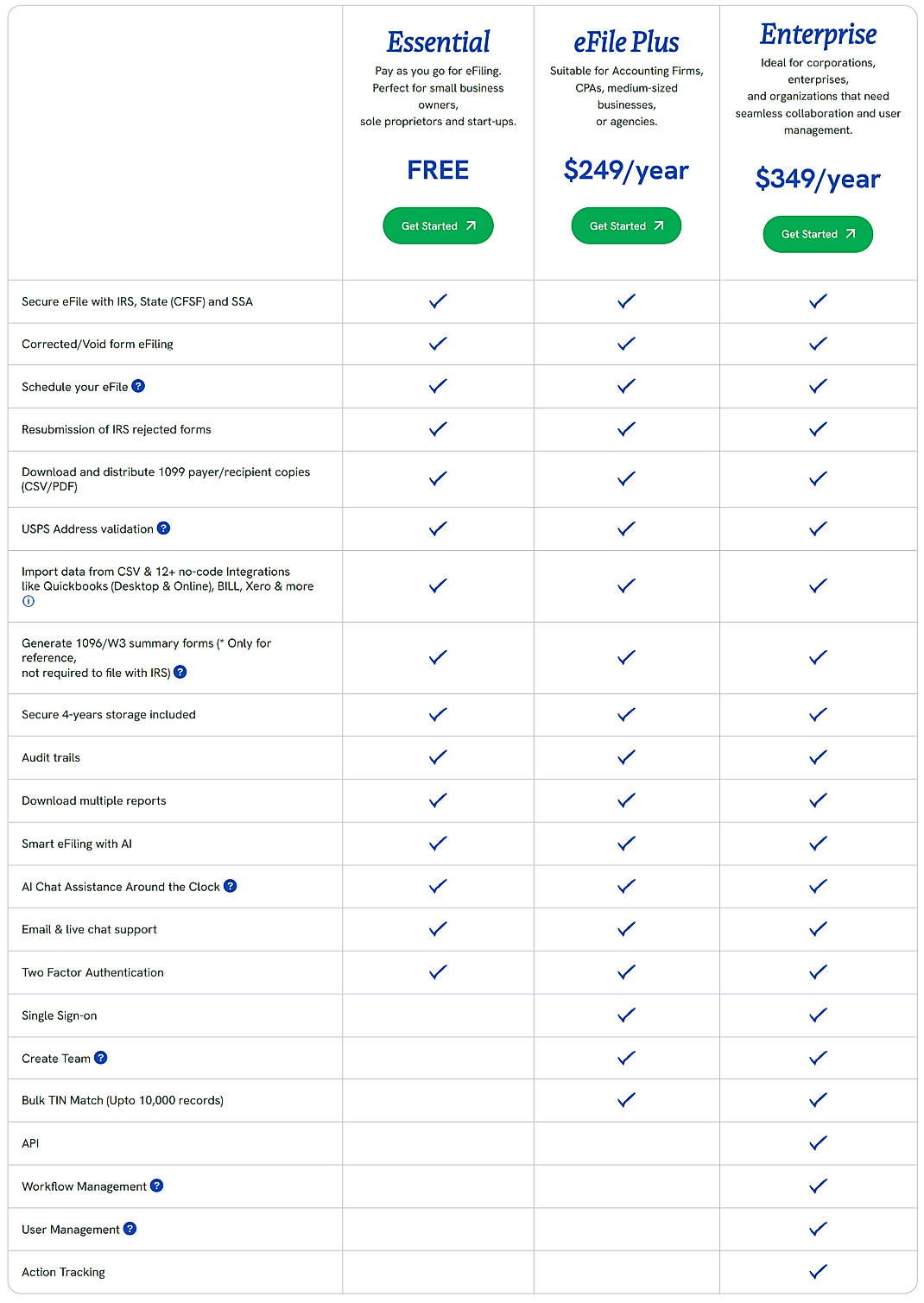Select the eFile Plus plan heading
Viewport: 924px width, 1303px height.
point(625,41)
